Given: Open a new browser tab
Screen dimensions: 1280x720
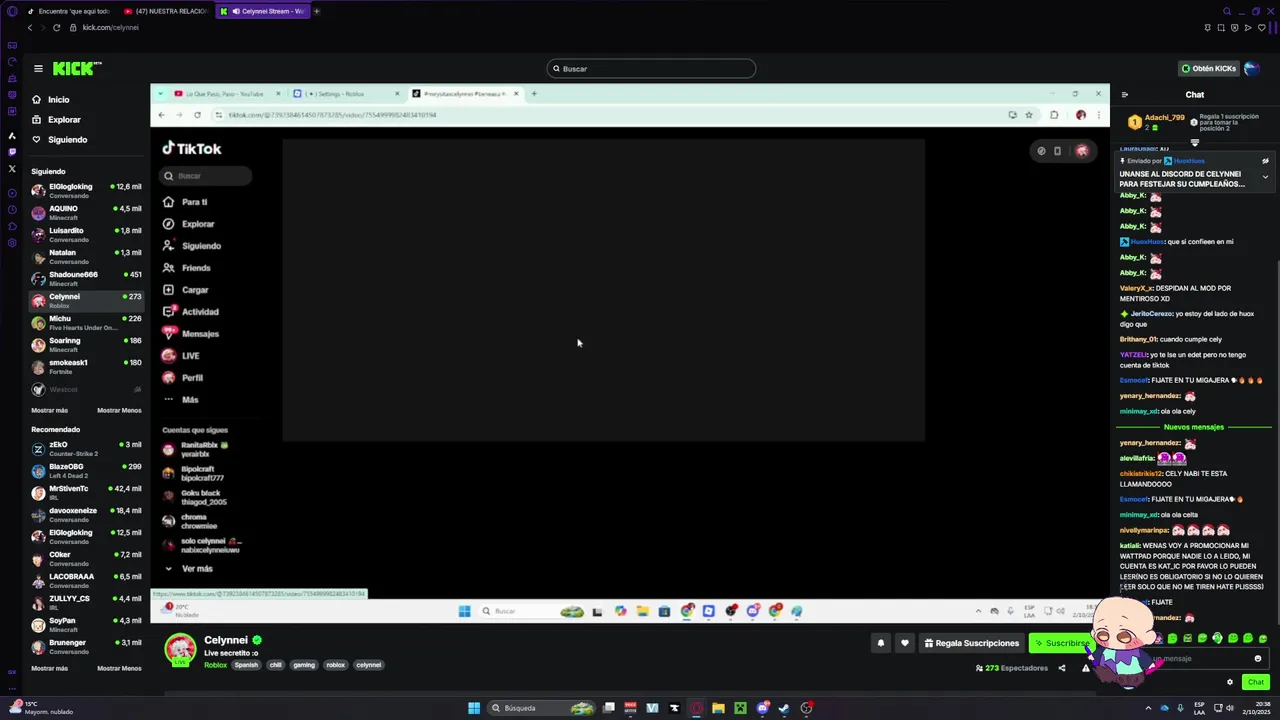Looking at the screenshot, I should (317, 11).
